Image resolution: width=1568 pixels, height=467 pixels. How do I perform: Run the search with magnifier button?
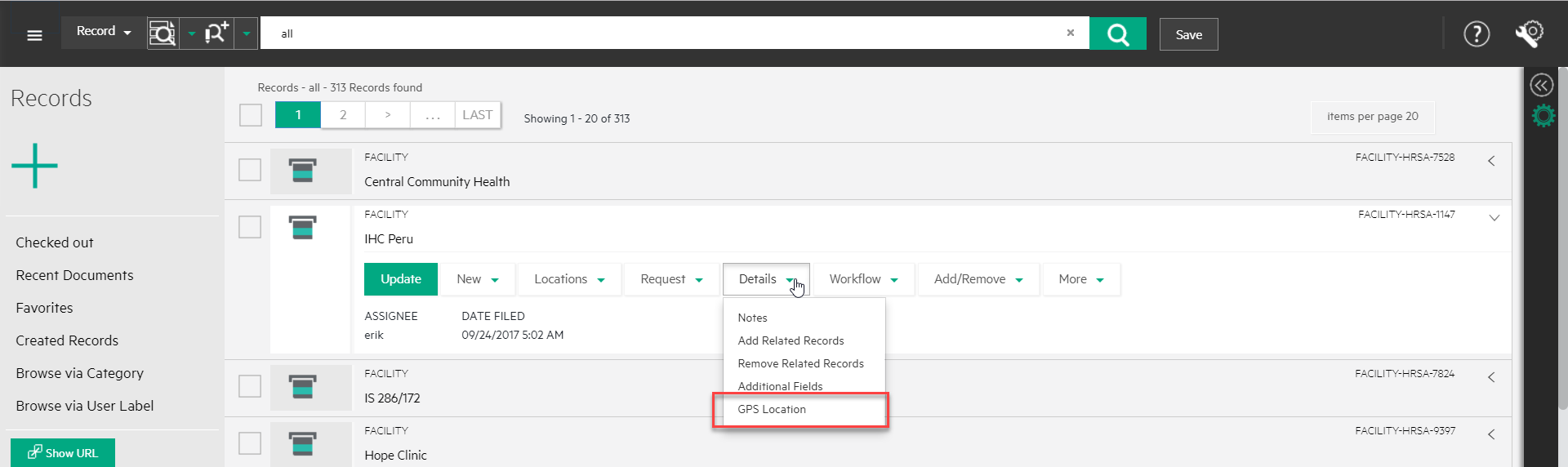pos(1117,33)
